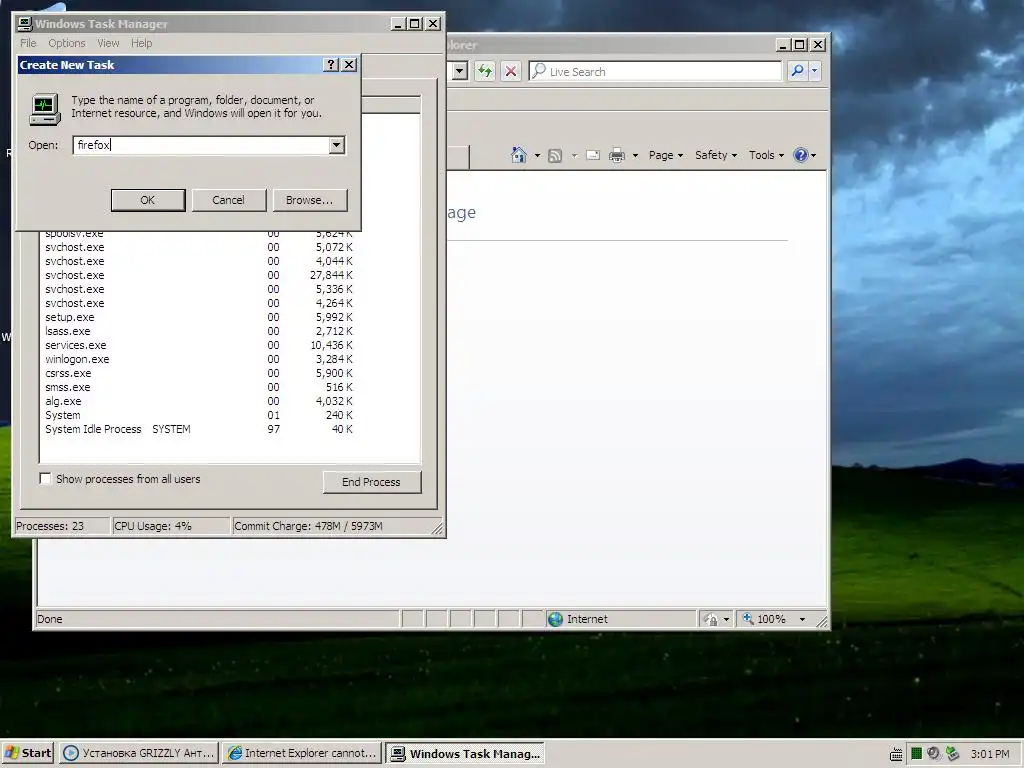Enable Show processes from all users
The width and height of the screenshot is (1024, 768).
click(45, 479)
